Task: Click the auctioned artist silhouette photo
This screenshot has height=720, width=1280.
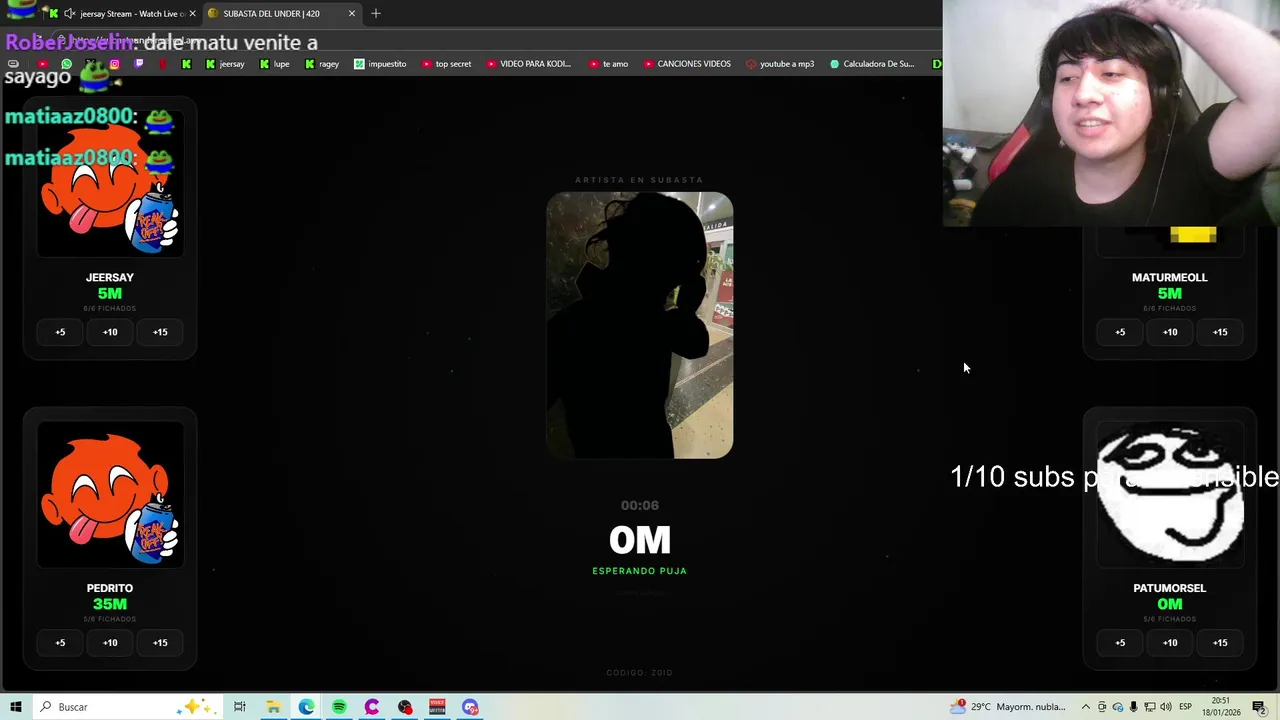Action: coord(640,325)
